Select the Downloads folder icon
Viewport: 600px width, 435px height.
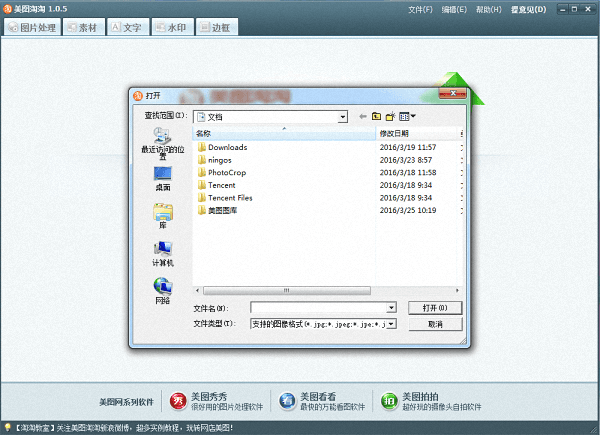click(x=202, y=147)
